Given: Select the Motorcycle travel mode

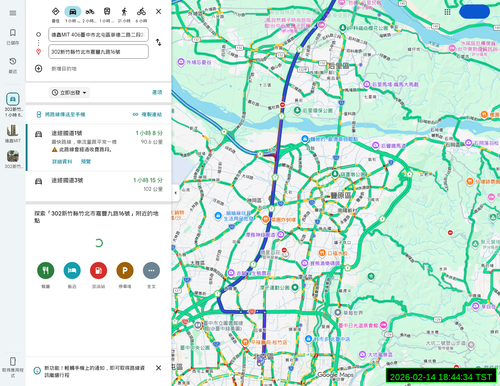Looking at the screenshot, I should [x=90, y=12].
